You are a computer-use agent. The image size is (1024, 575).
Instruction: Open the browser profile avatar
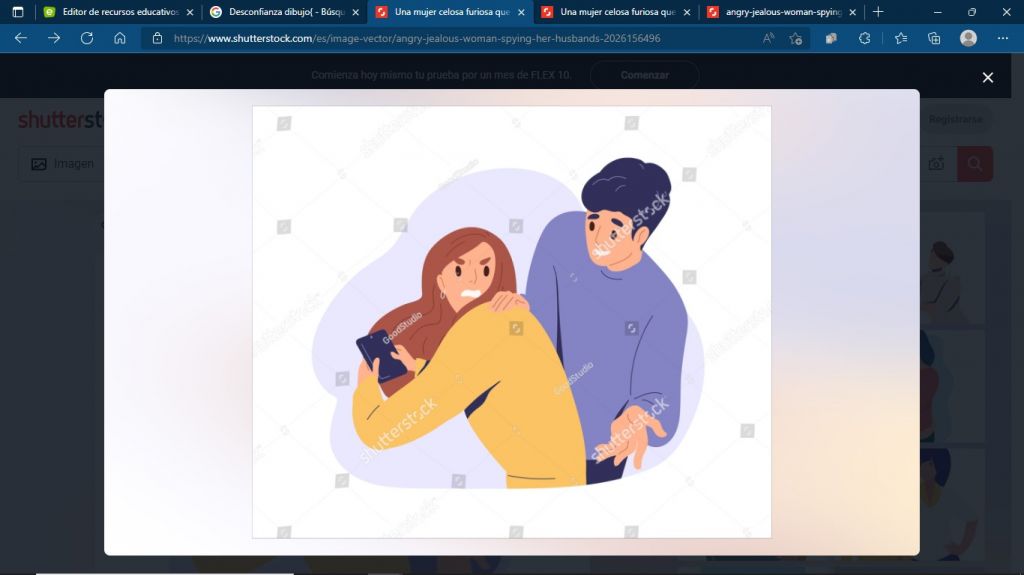pos(968,39)
